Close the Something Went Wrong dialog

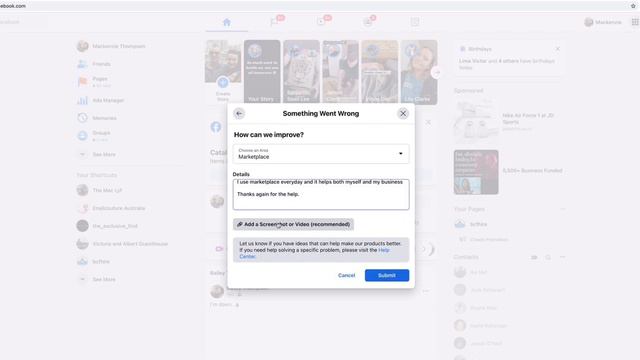tap(403, 113)
